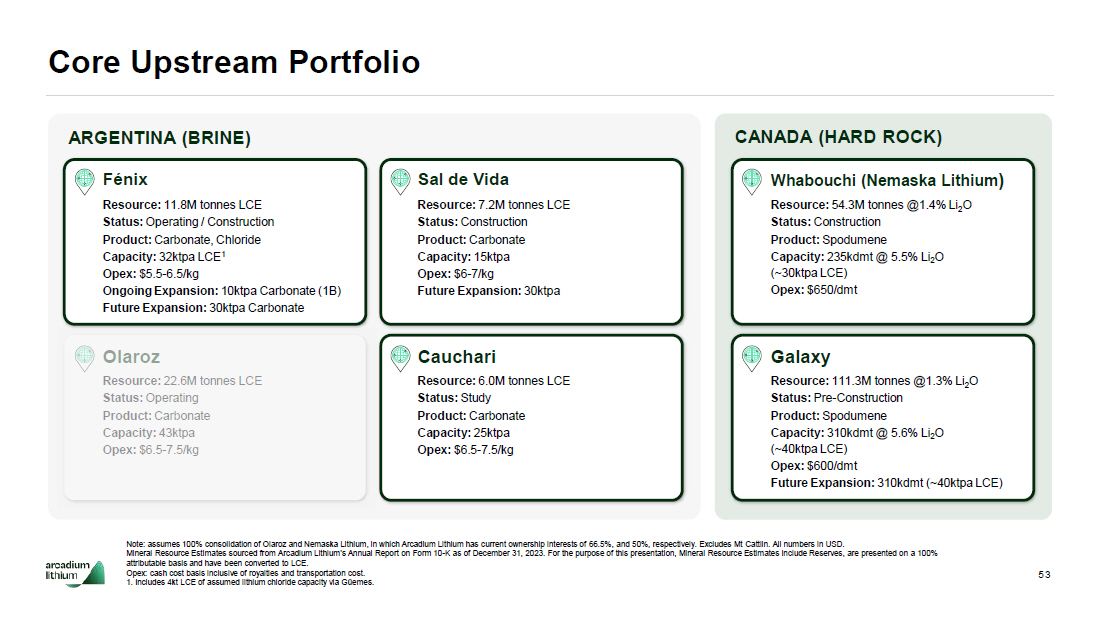Click the Olaroz location pin icon
The image size is (1097, 617).
click(85, 358)
